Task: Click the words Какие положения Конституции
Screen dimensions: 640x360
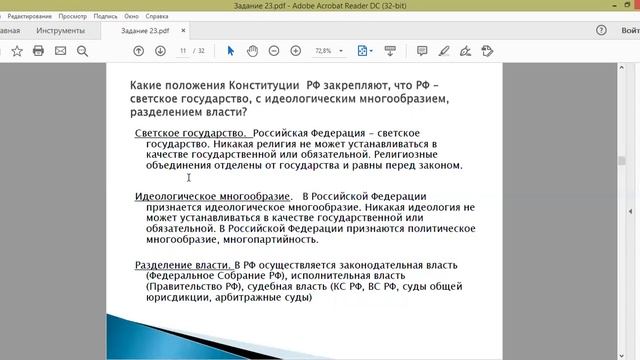Action: 215,85
